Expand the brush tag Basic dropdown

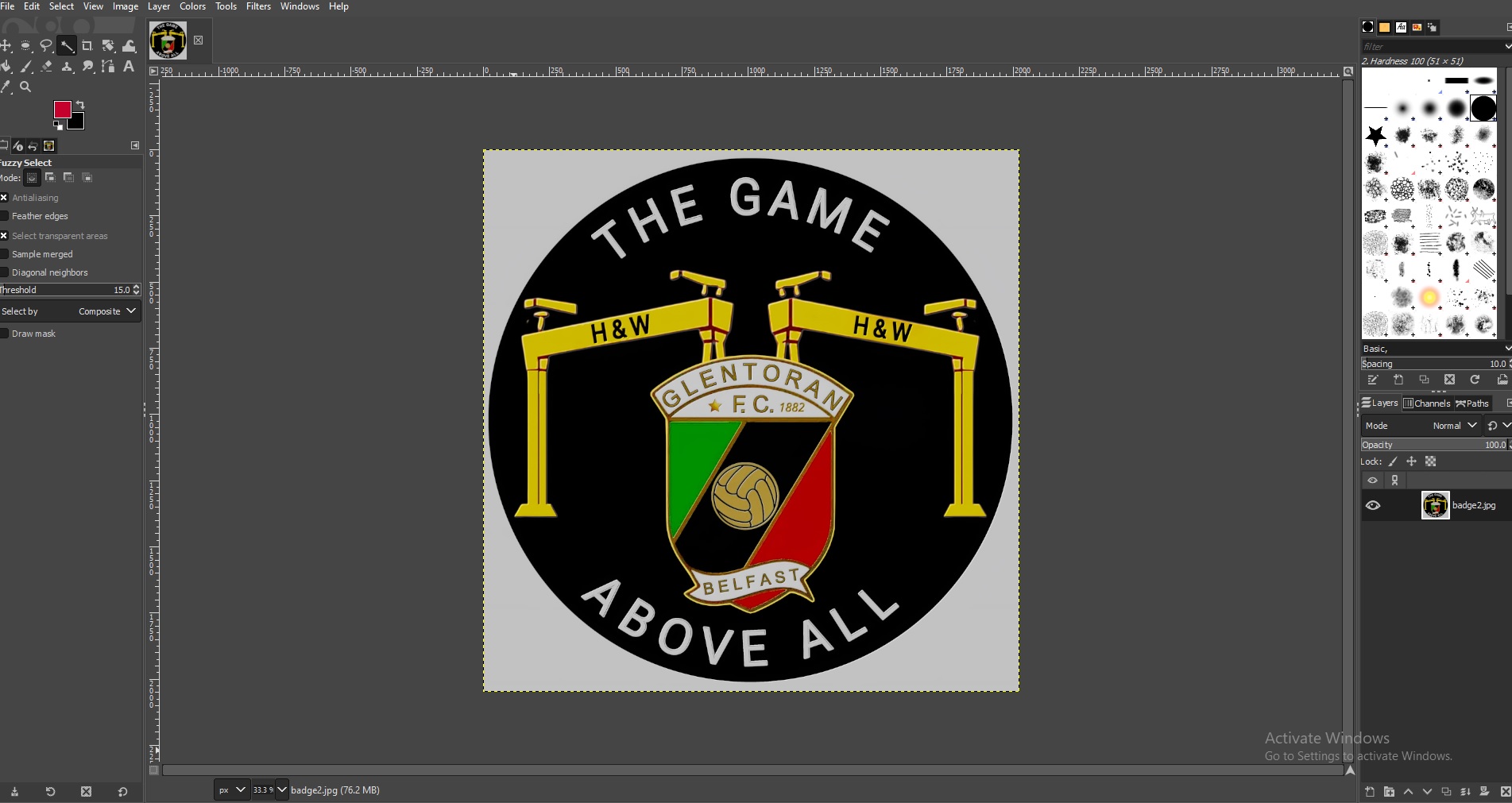point(1507,349)
